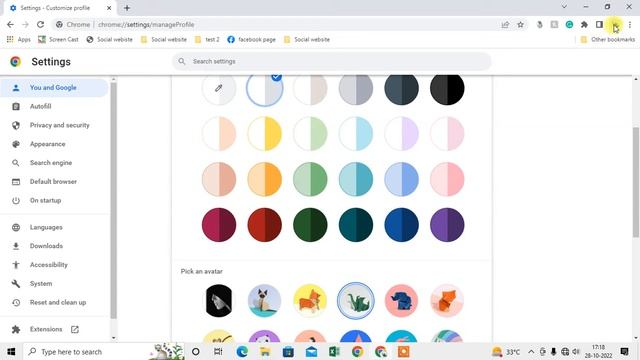Choose the dark red theme color
Viewport: 640px width, 360px height.
point(264,225)
